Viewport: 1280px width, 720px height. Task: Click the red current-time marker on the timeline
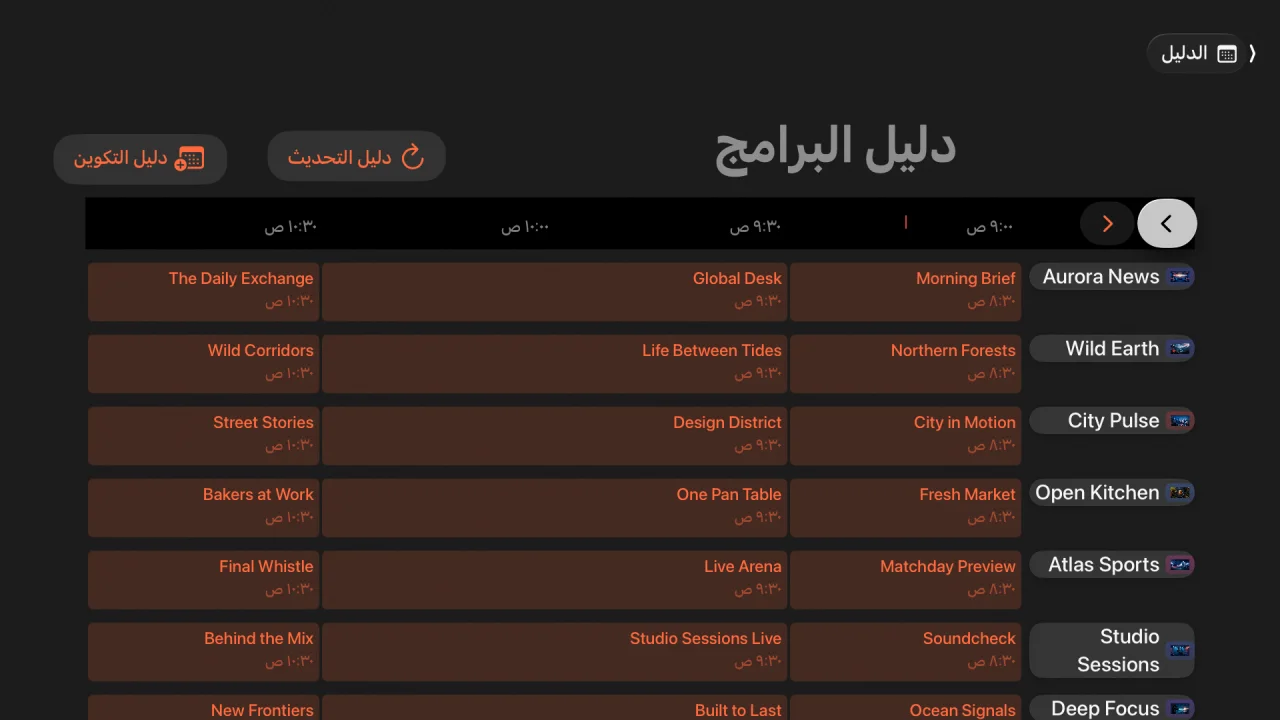point(906,222)
